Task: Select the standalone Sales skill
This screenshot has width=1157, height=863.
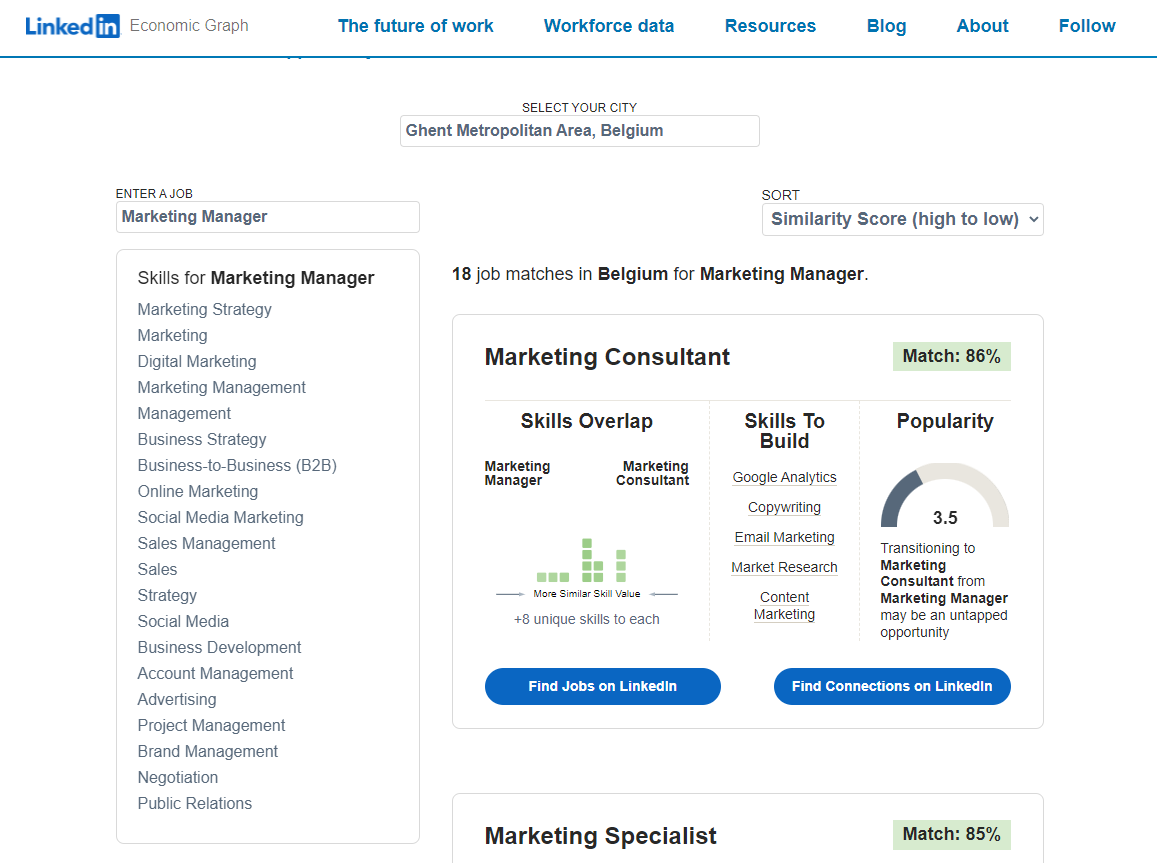Action: (x=157, y=569)
